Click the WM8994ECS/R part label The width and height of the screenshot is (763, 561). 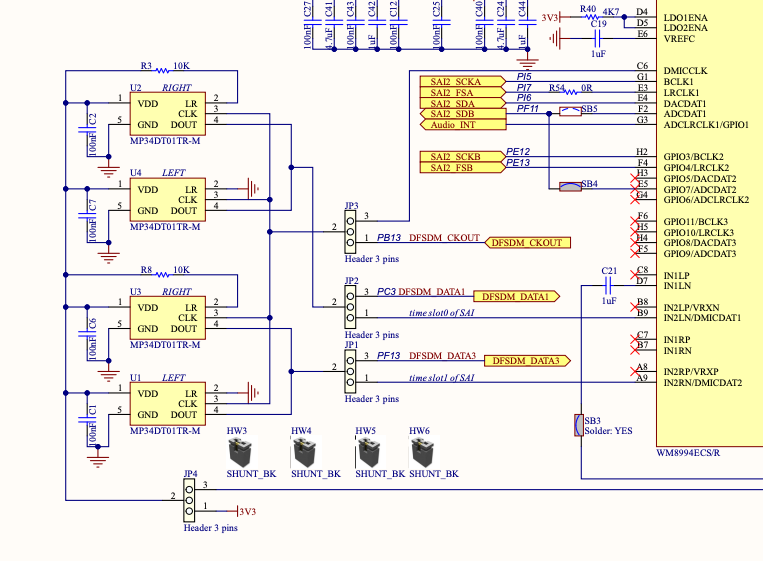pos(688,452)
